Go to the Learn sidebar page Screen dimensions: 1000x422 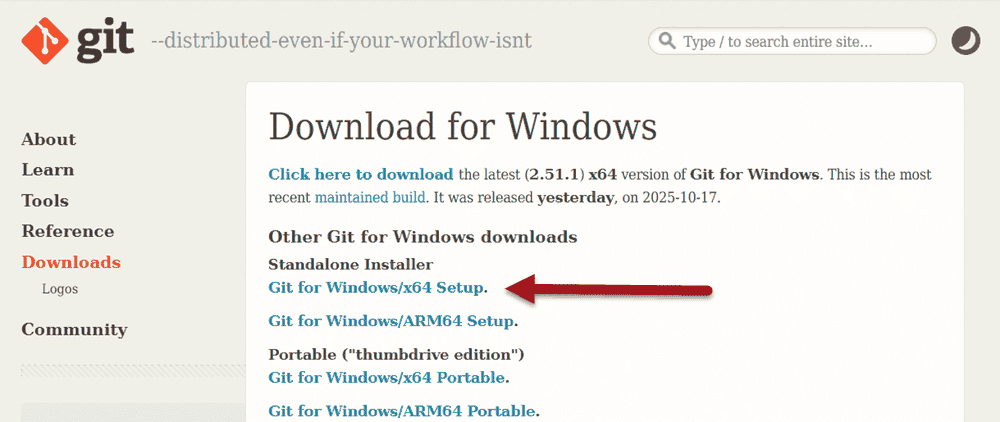[47, 170]
